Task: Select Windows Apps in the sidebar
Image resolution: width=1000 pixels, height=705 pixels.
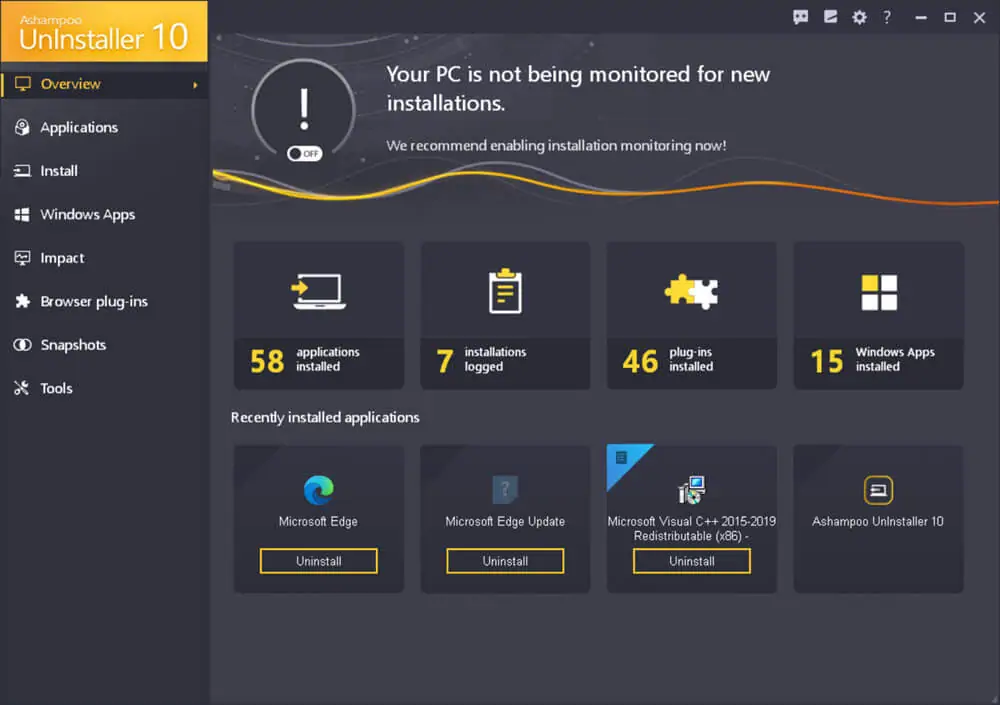Action: point(104,214)
